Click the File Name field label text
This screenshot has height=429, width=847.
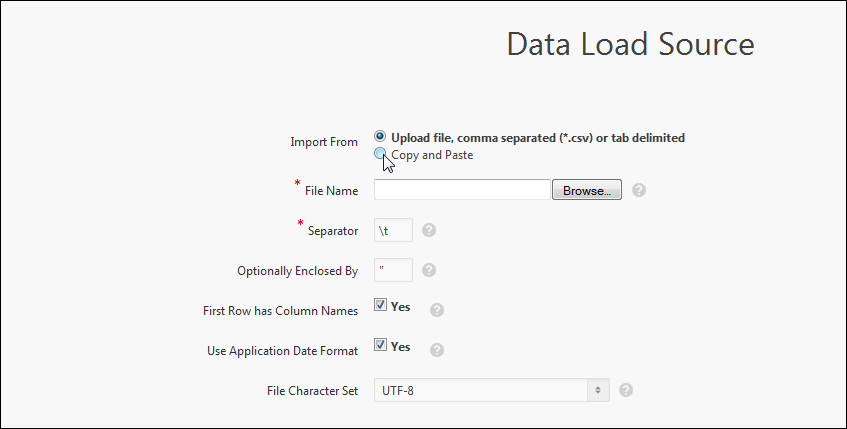[331, 191]
